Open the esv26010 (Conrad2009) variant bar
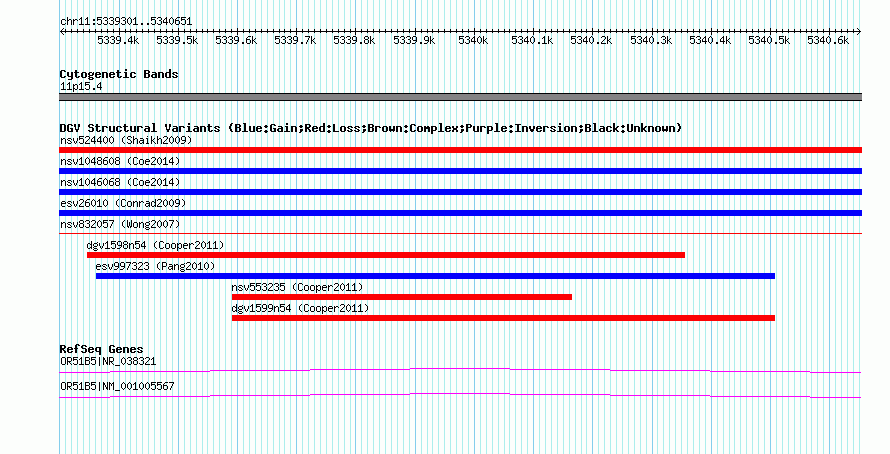Screen dimensions: 890x454 (460, 213)
